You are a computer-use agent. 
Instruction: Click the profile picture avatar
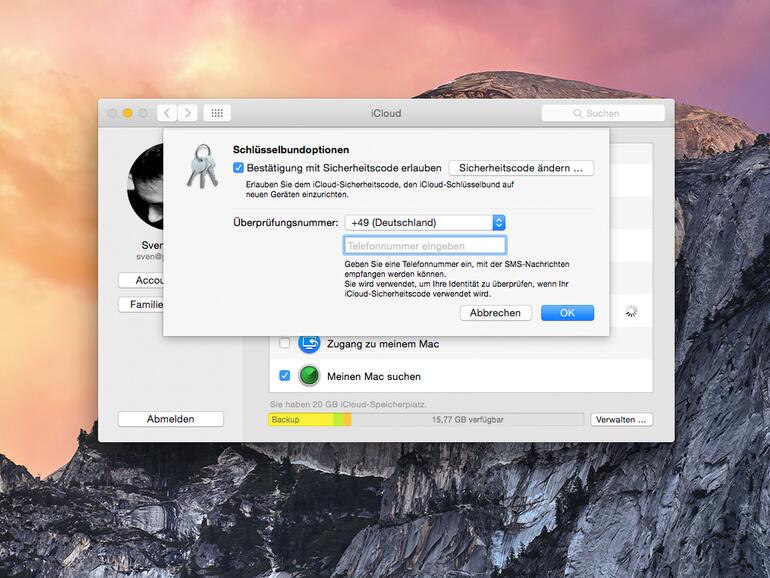coord(145,187)
